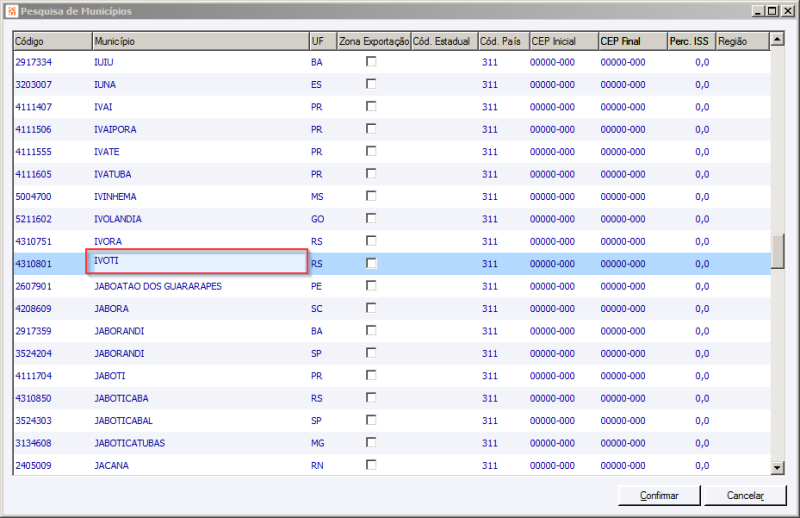Click the CEP Inicial column header
The height and width of the screenshot is (518, 800).
pyautogui.click(x=564, y=41)
